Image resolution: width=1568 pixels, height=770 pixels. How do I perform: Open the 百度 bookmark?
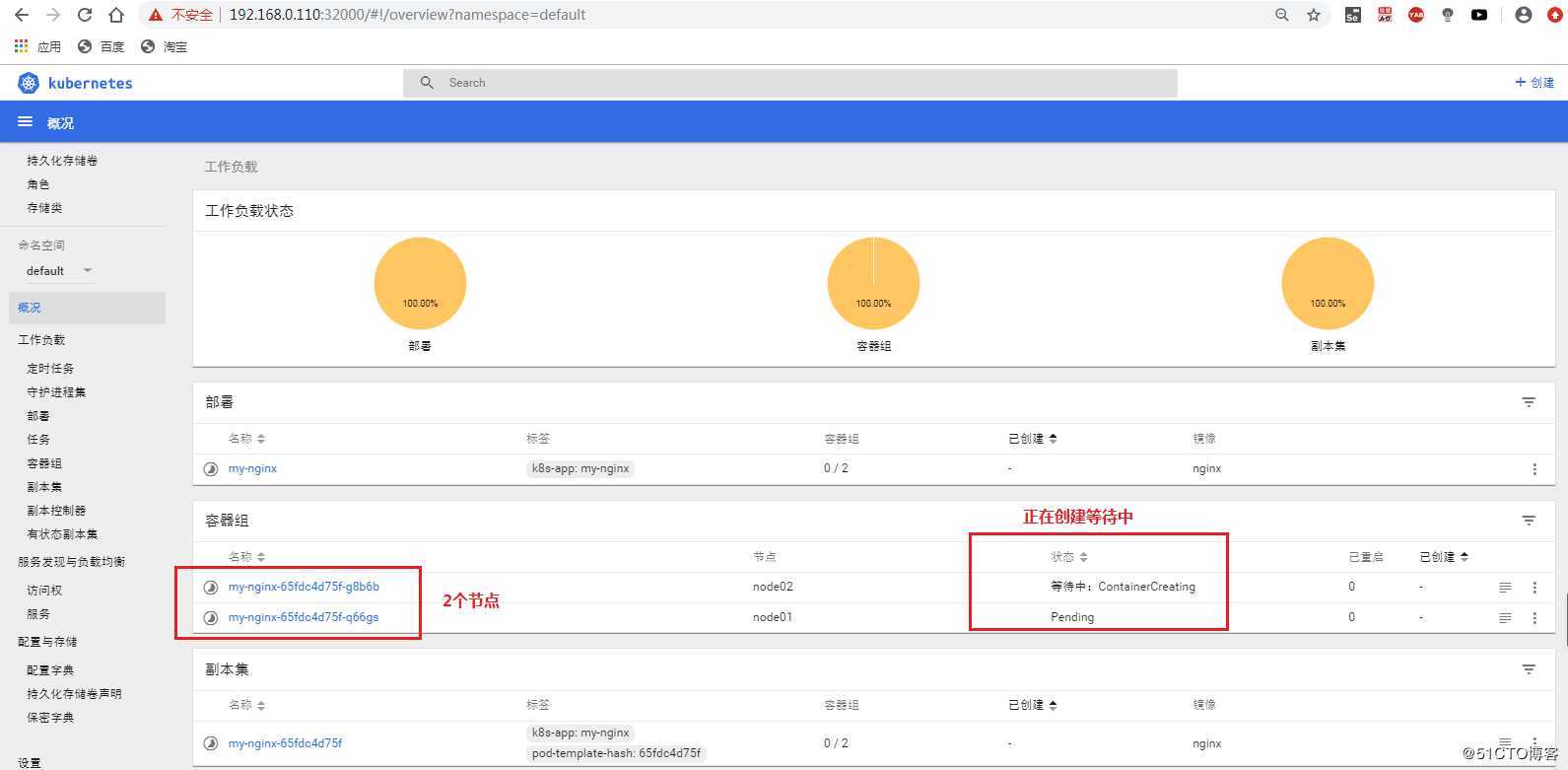102,46
